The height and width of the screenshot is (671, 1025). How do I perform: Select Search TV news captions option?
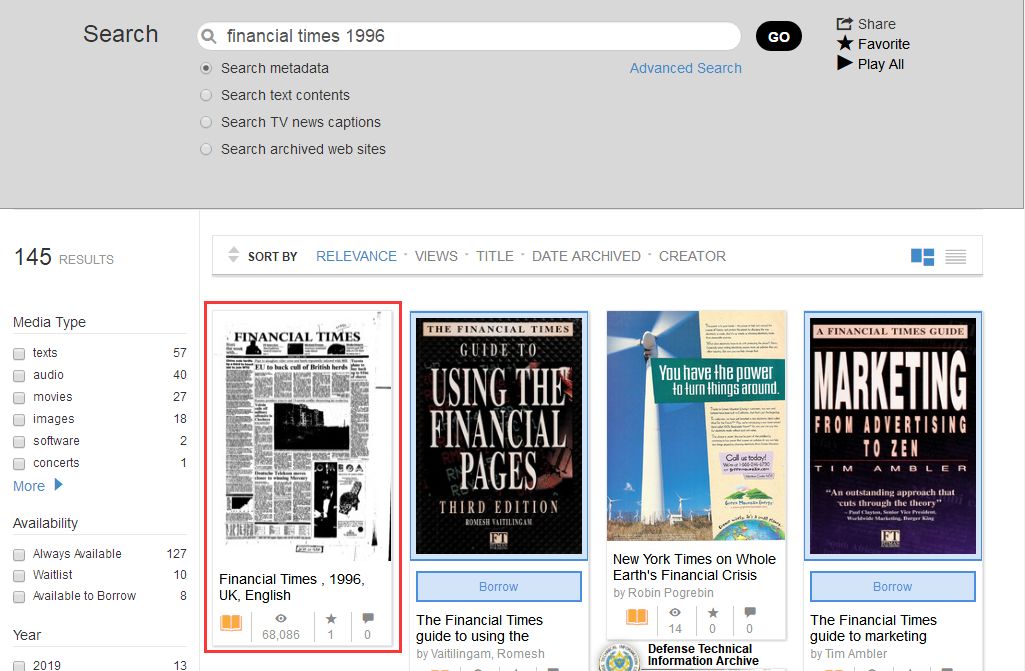[206, 122]
